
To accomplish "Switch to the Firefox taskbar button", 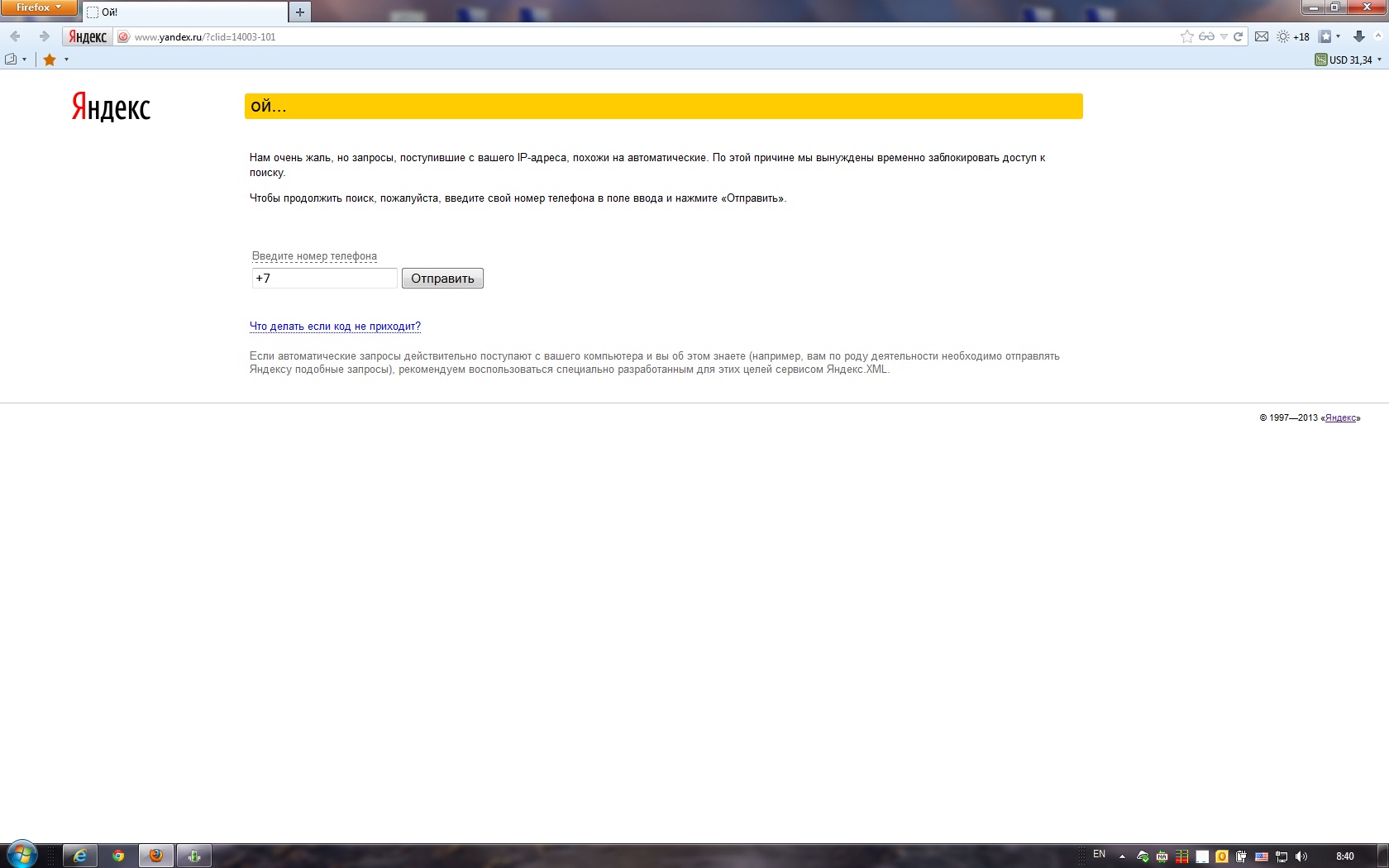I will click(156, 856).
